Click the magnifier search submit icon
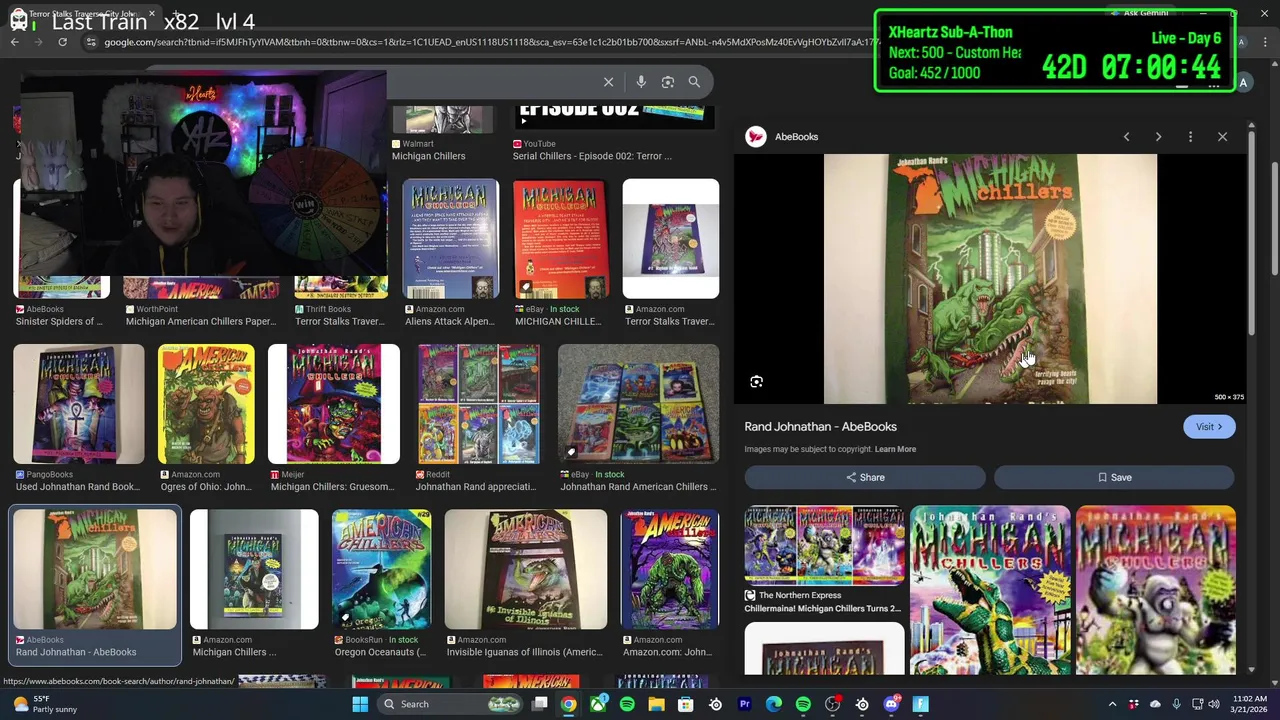The width and height of the screenshot is (1280, 720). 694,82
